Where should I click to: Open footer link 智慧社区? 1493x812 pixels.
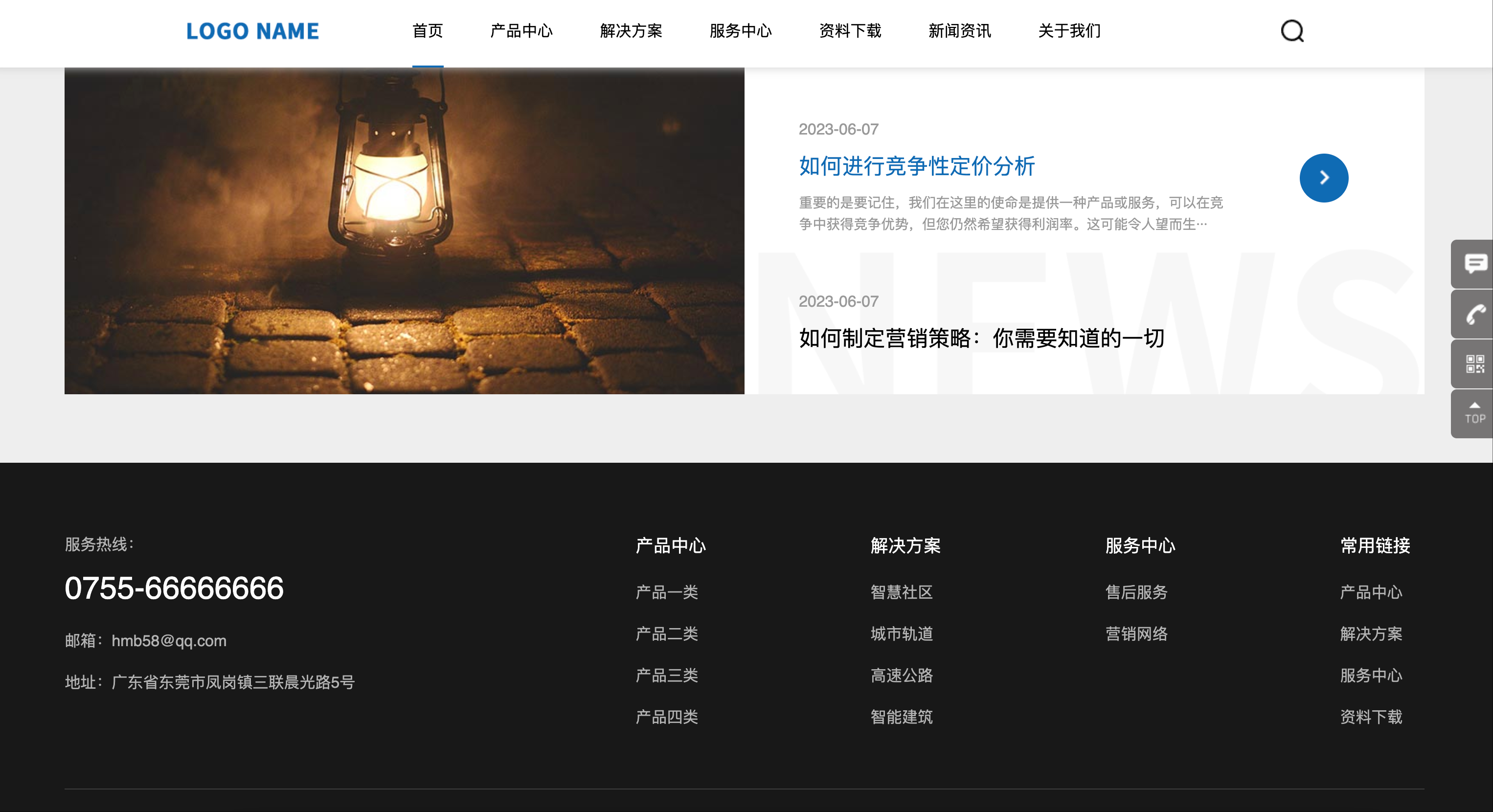click(x=902, y=592)
